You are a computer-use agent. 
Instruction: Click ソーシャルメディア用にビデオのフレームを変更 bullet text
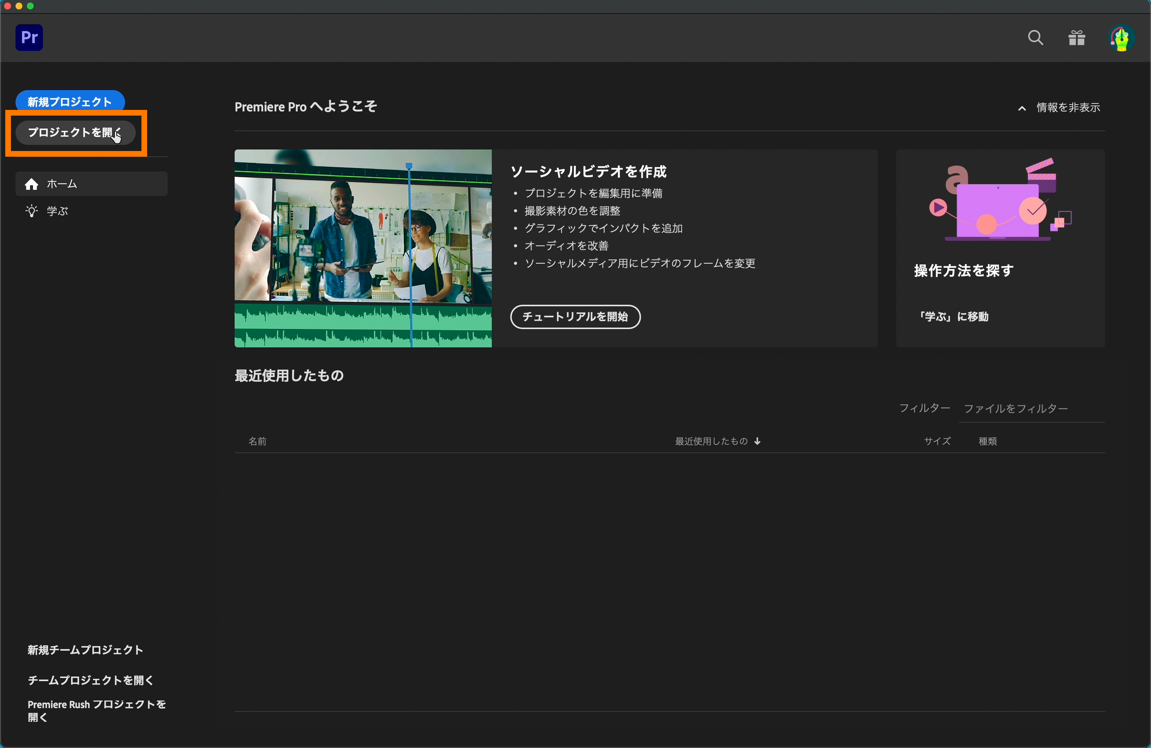click(x=639, y=264)
